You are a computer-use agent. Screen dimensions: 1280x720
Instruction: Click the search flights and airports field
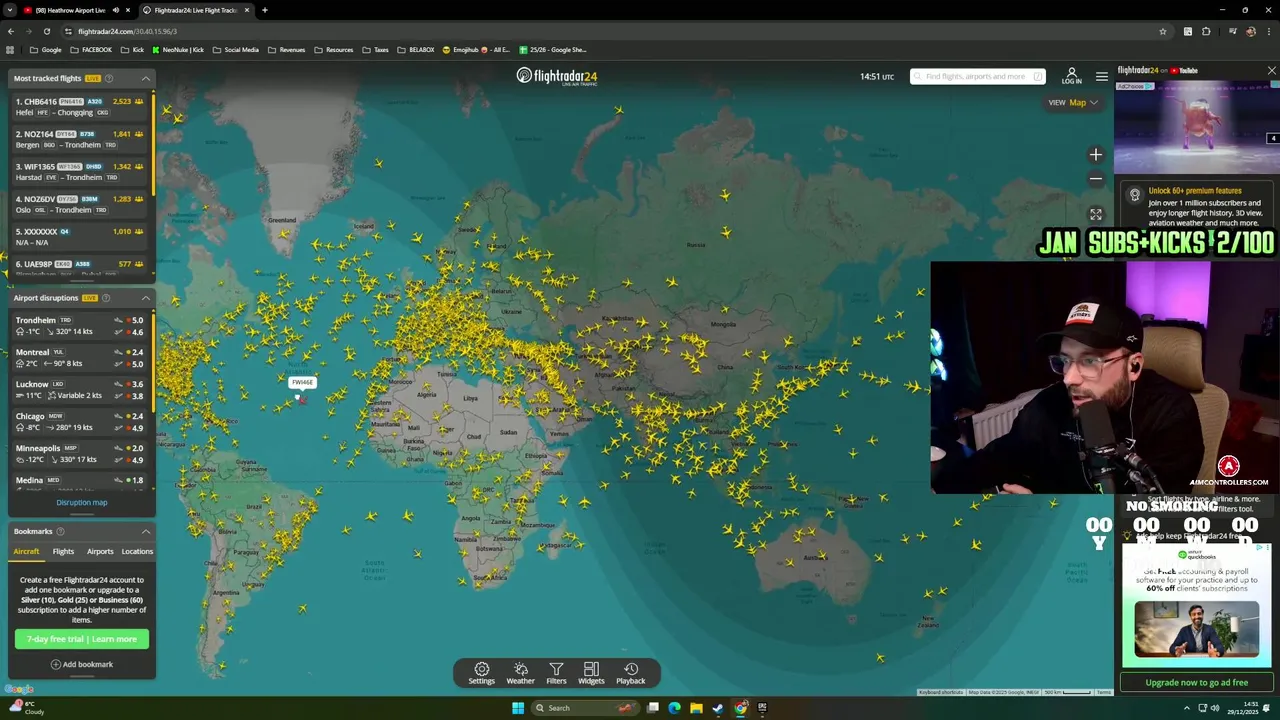point(977,76)
